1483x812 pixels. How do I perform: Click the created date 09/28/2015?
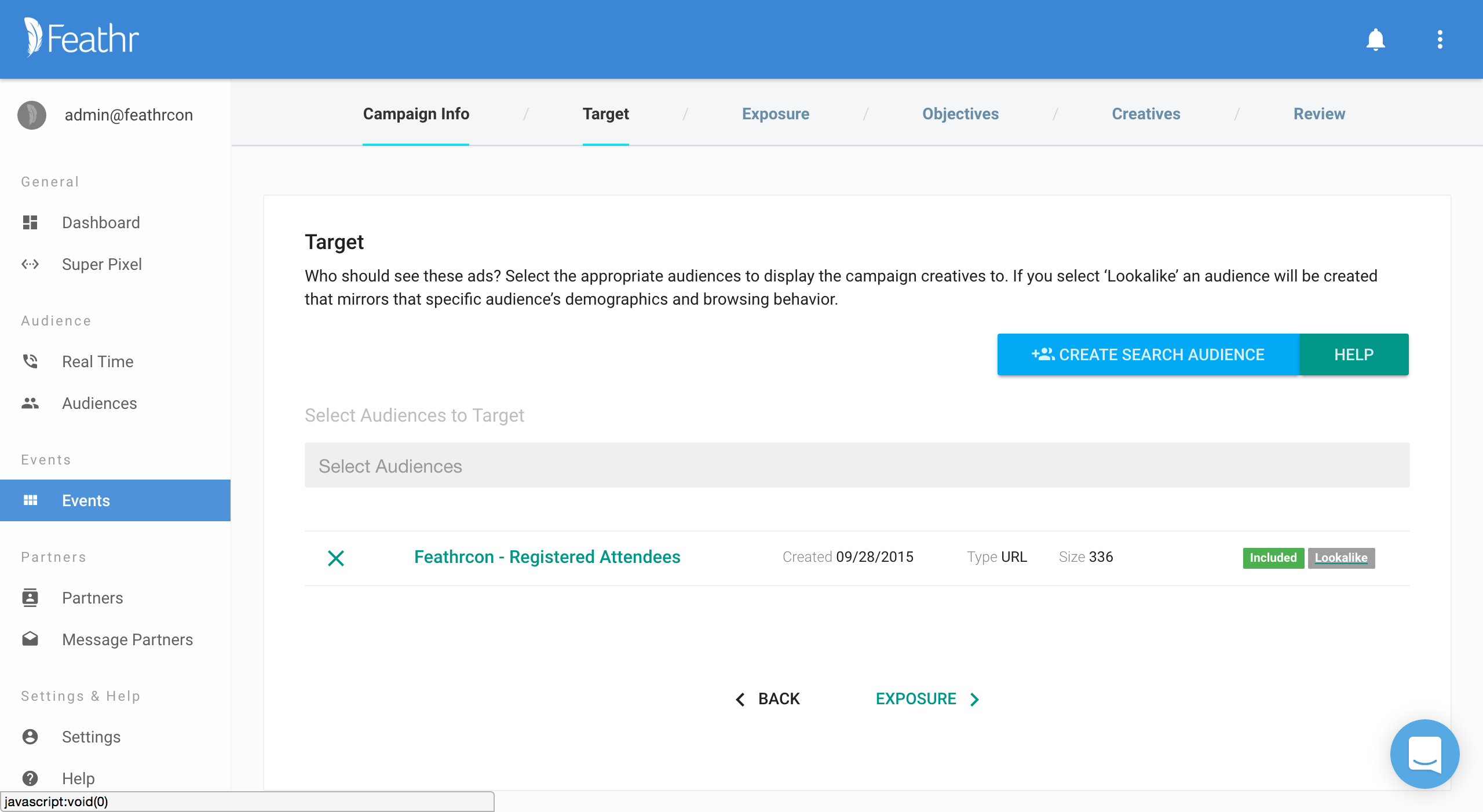875,557
